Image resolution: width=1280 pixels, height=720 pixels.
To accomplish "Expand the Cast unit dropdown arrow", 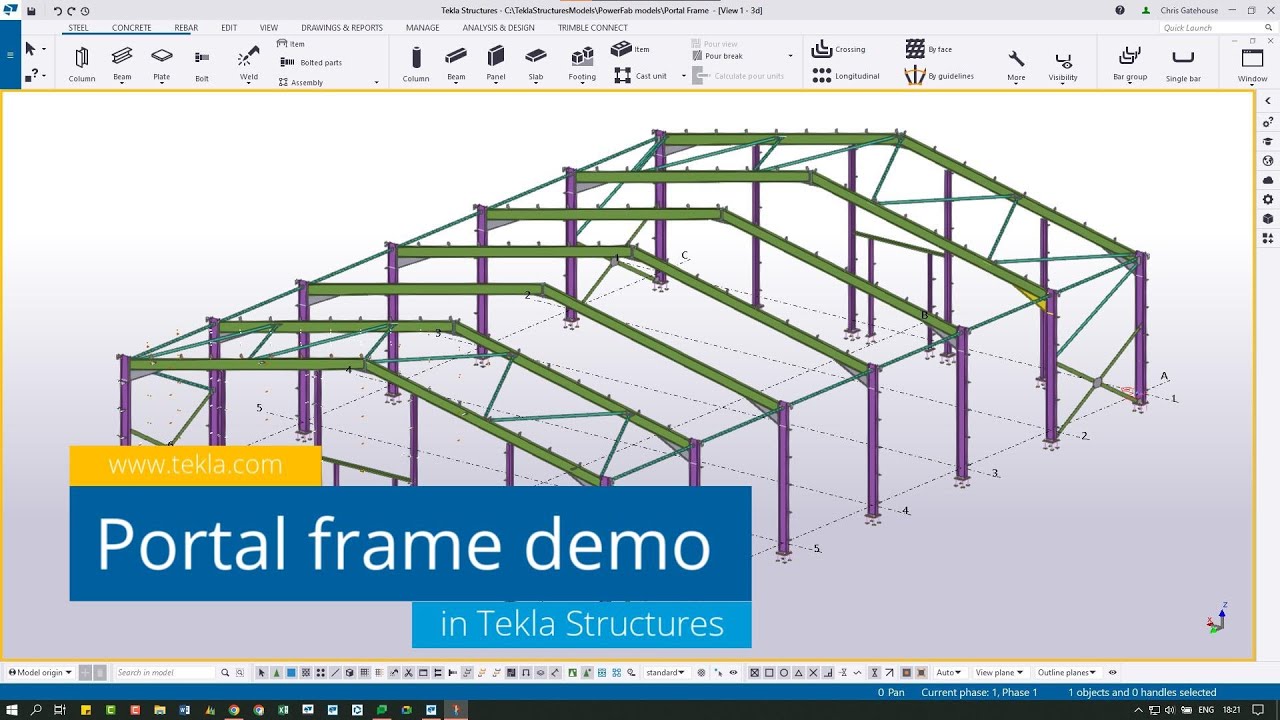I will (x=684, y=76).
